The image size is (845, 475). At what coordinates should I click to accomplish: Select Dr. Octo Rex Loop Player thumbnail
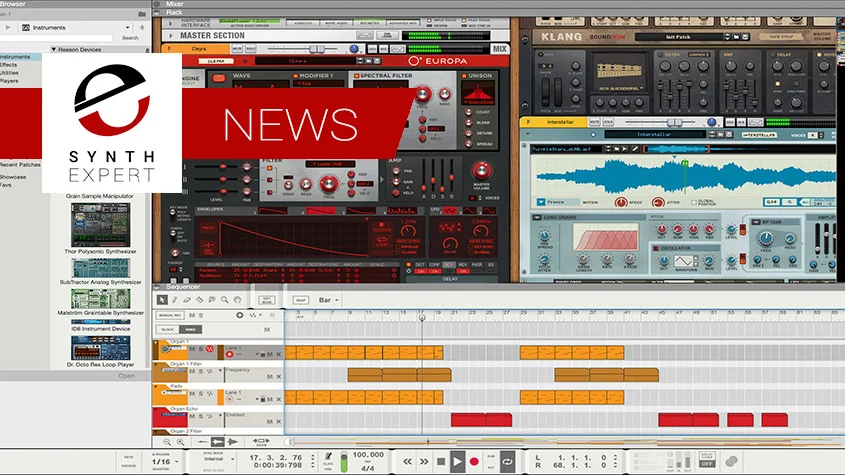100,348
